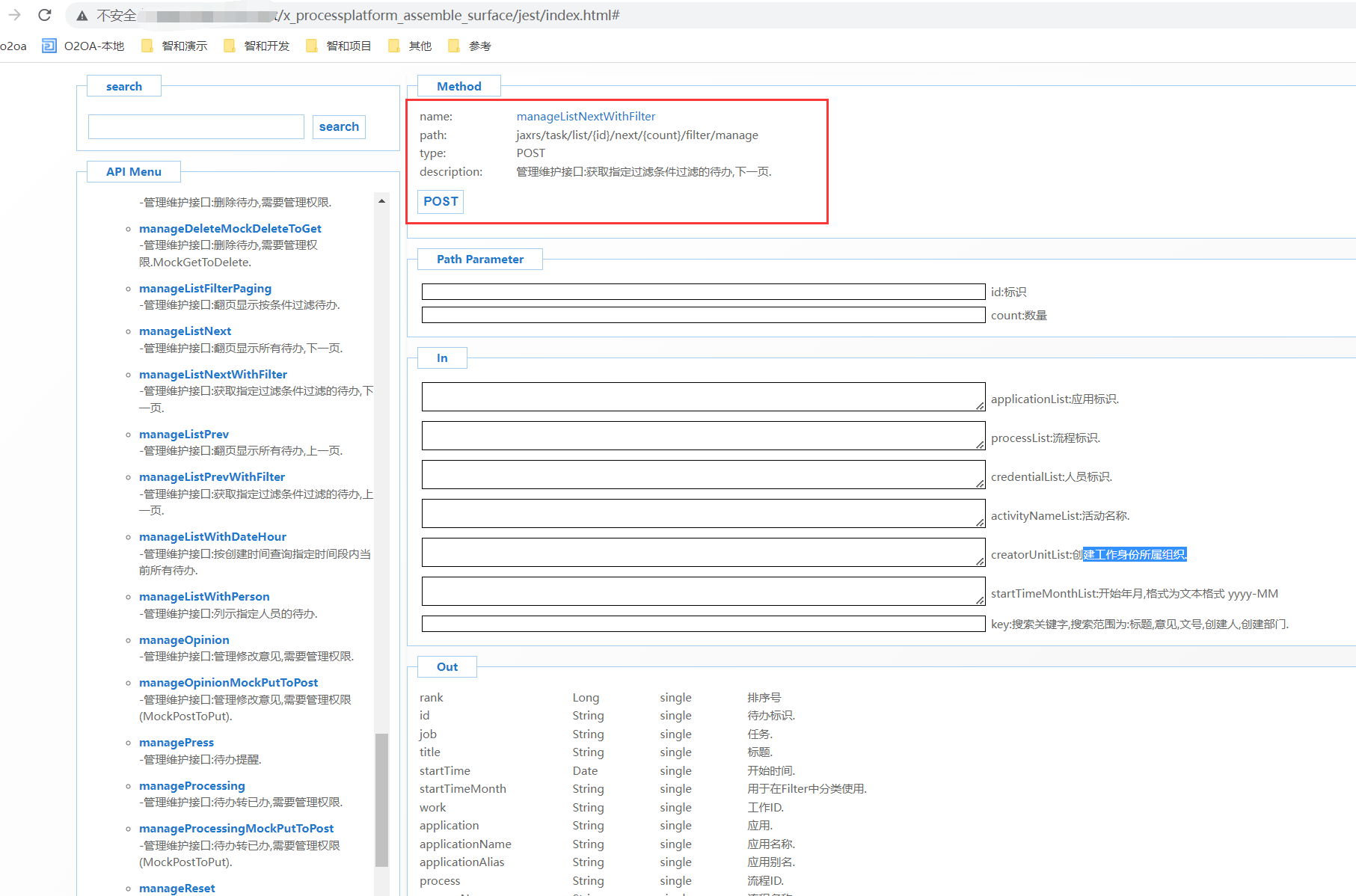Image resolution: width=1356 pixels, height=896 pixels.
Task: Click the insecure site warning icon
Action: pyautogui.click(x=82, y=16)
